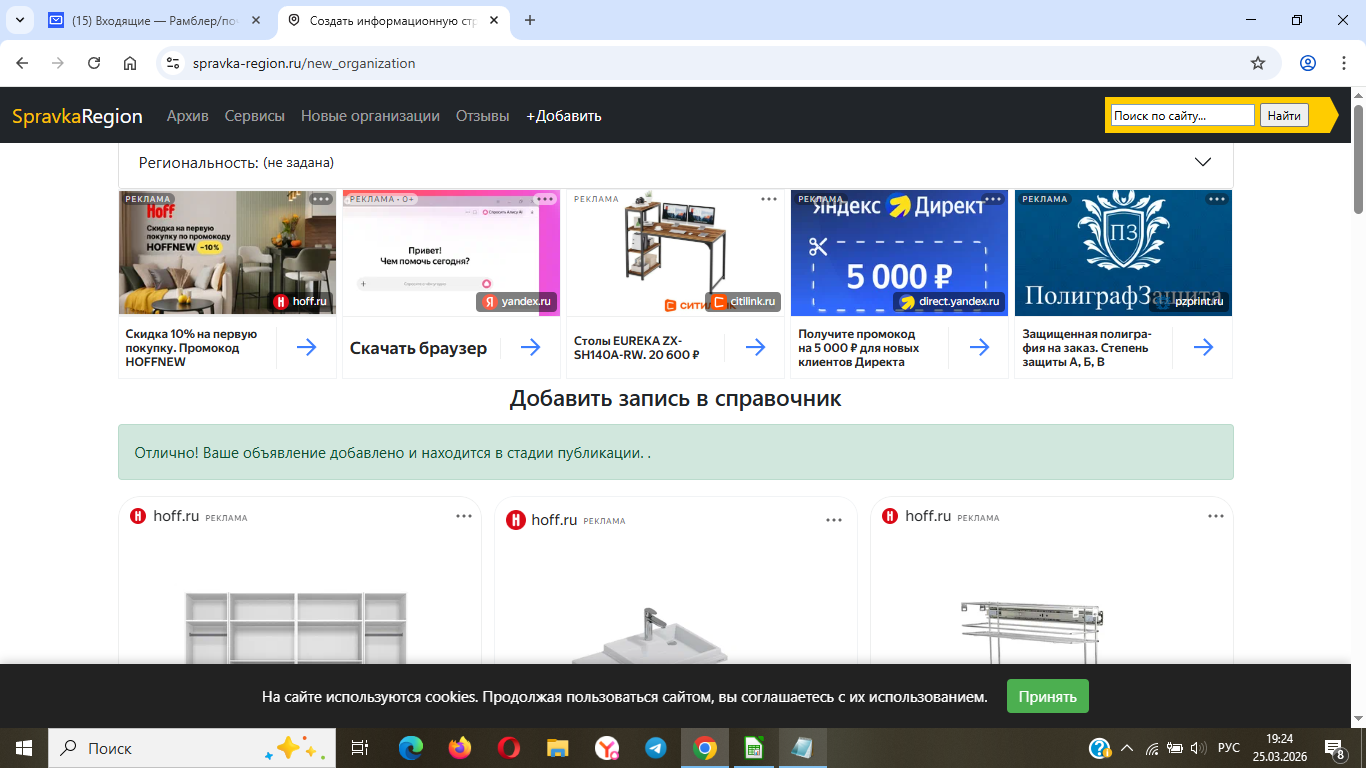Accept cookies with the 'Принять' button
This screenshot has height=768, width=1366.
tap(1048, 697)
